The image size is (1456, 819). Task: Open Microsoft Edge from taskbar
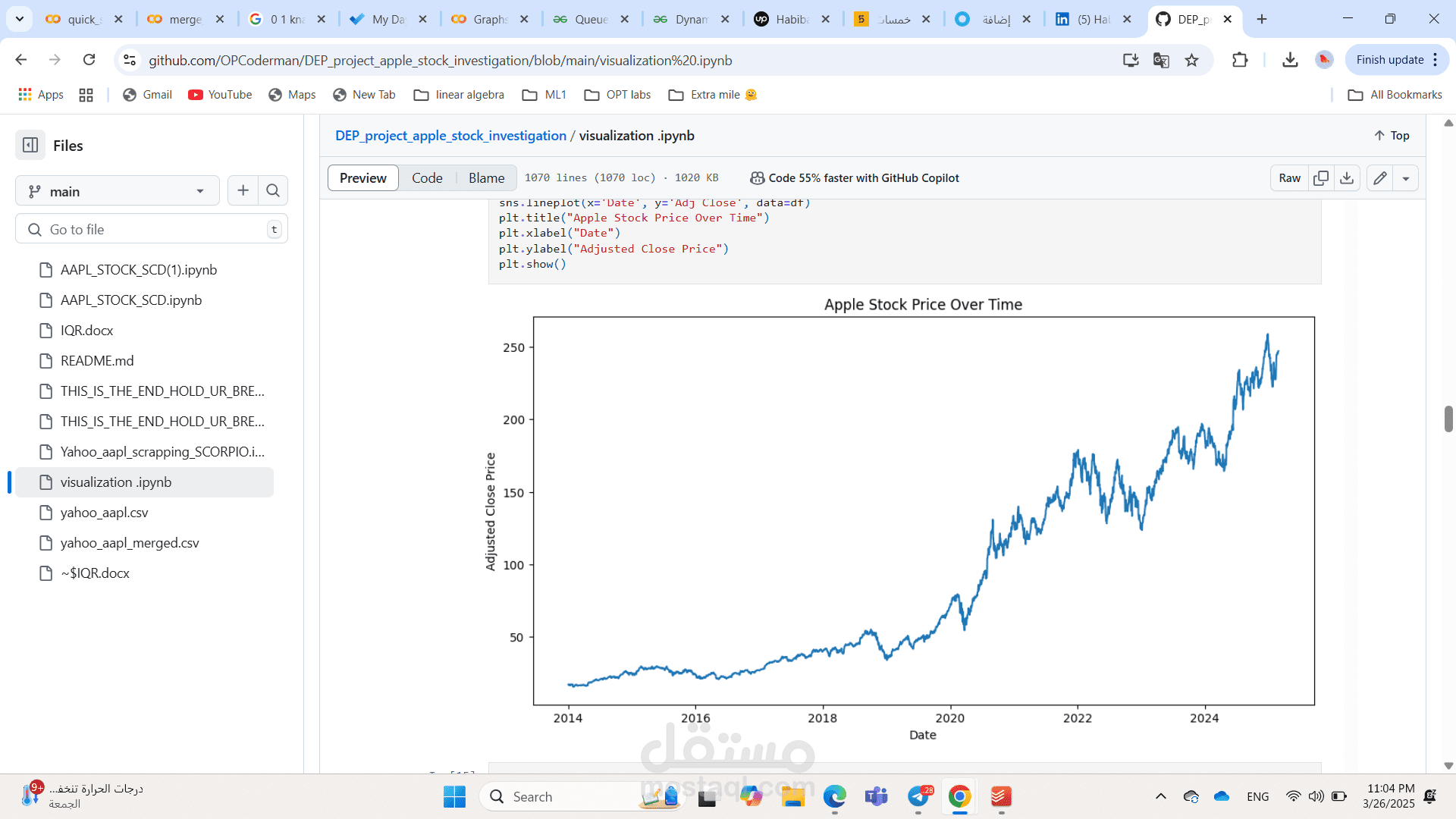[834, 796]
